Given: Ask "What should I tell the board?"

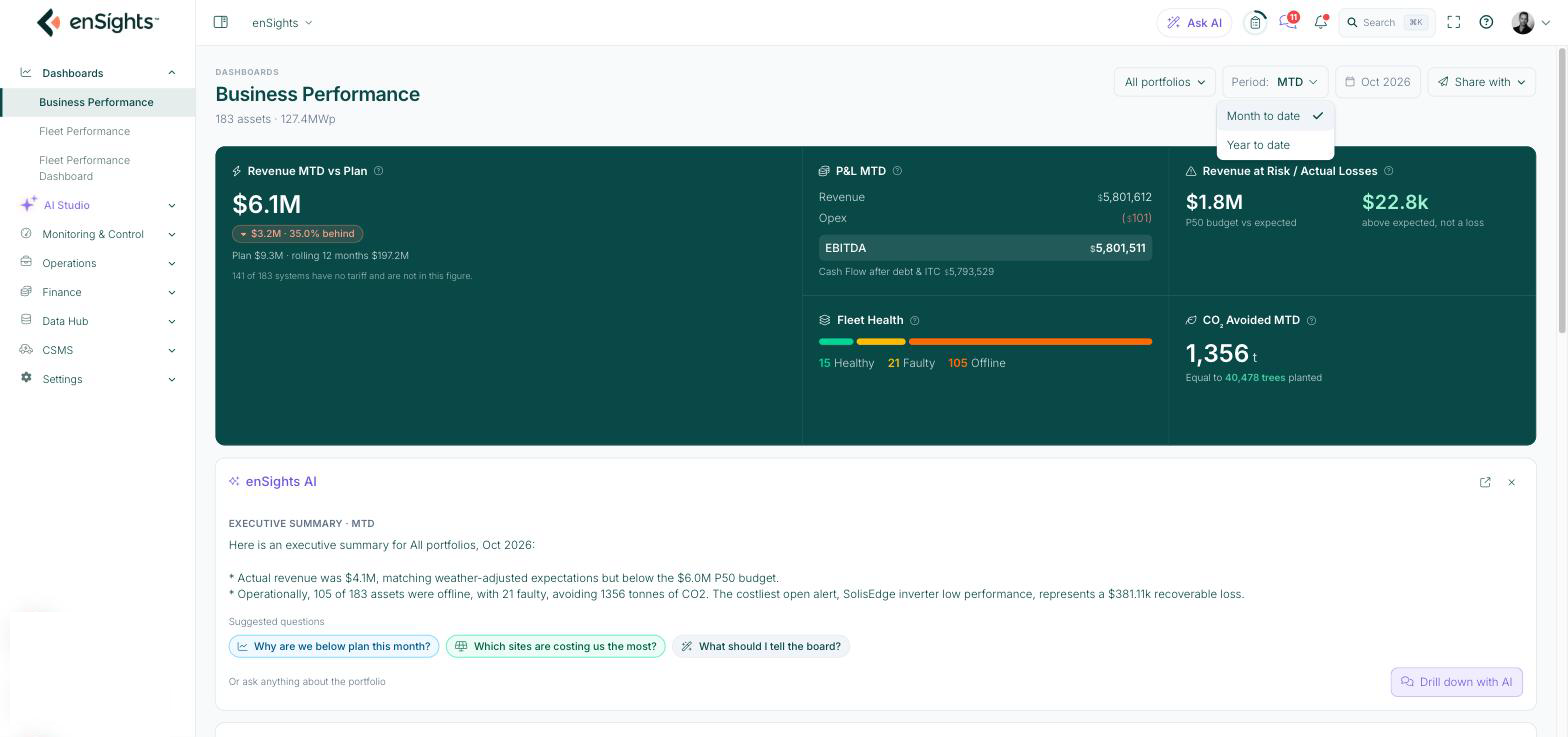Looking at the screenshot, I should 761,646.
